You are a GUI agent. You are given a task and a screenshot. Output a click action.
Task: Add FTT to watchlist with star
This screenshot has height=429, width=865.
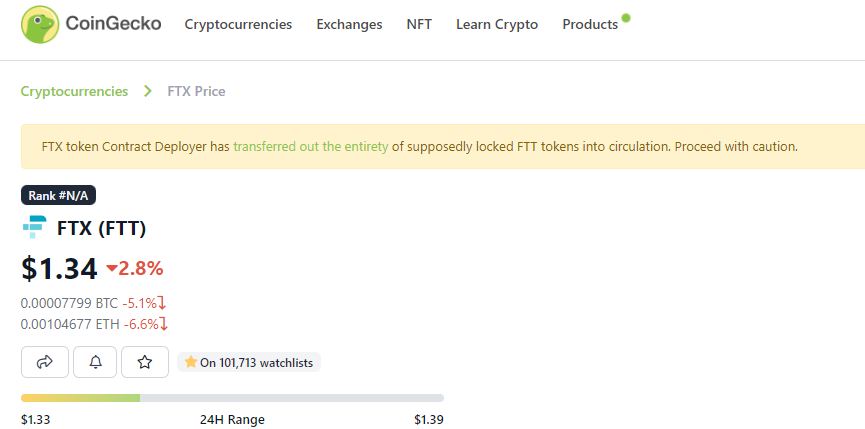coord(145,362)
